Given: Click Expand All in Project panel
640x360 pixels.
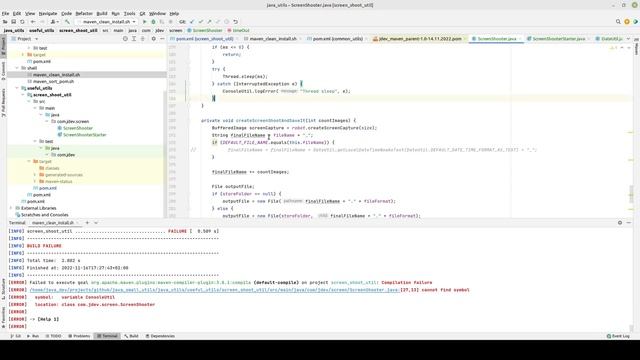Looking at the screenshot, I should click(x=134, y=39).
